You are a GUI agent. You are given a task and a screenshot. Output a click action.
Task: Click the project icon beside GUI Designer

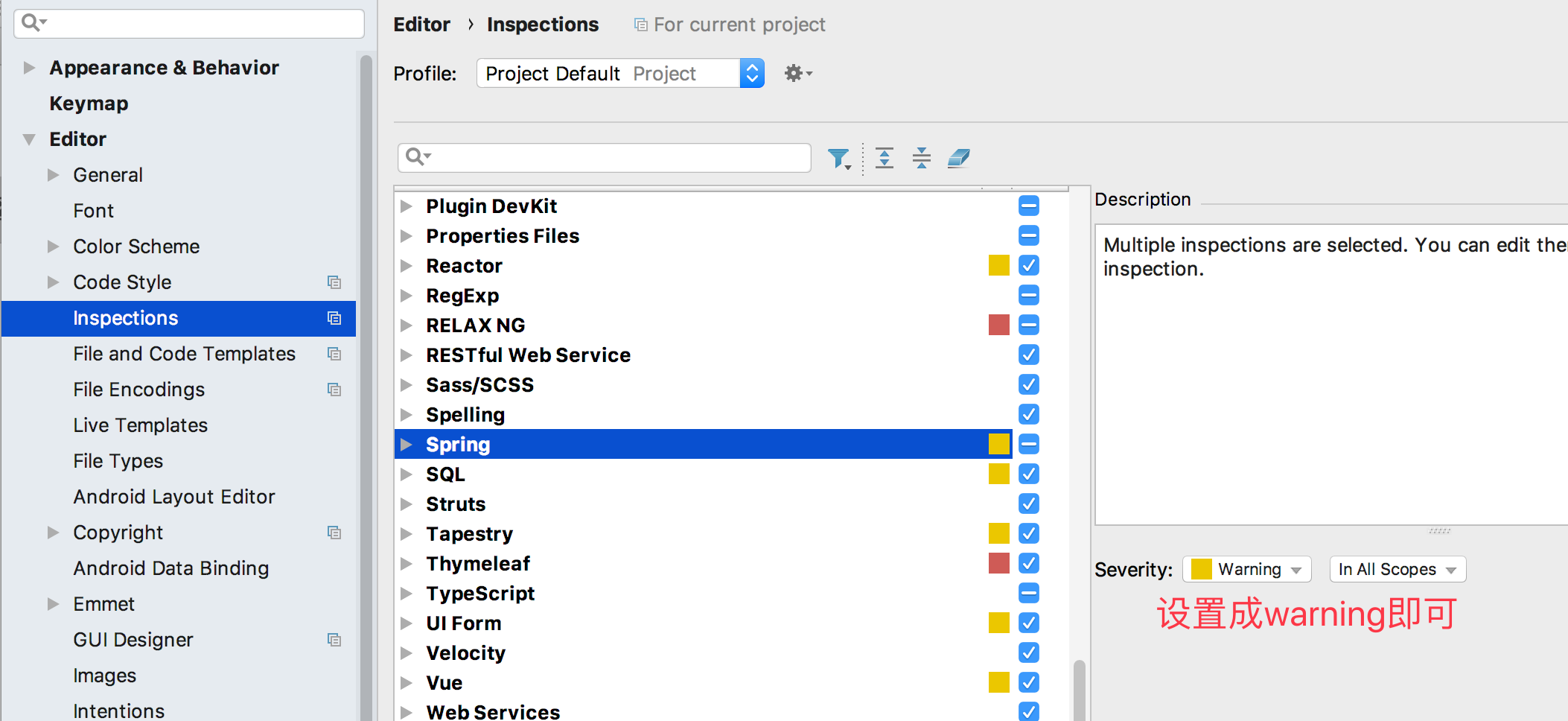tap(334, 640)
